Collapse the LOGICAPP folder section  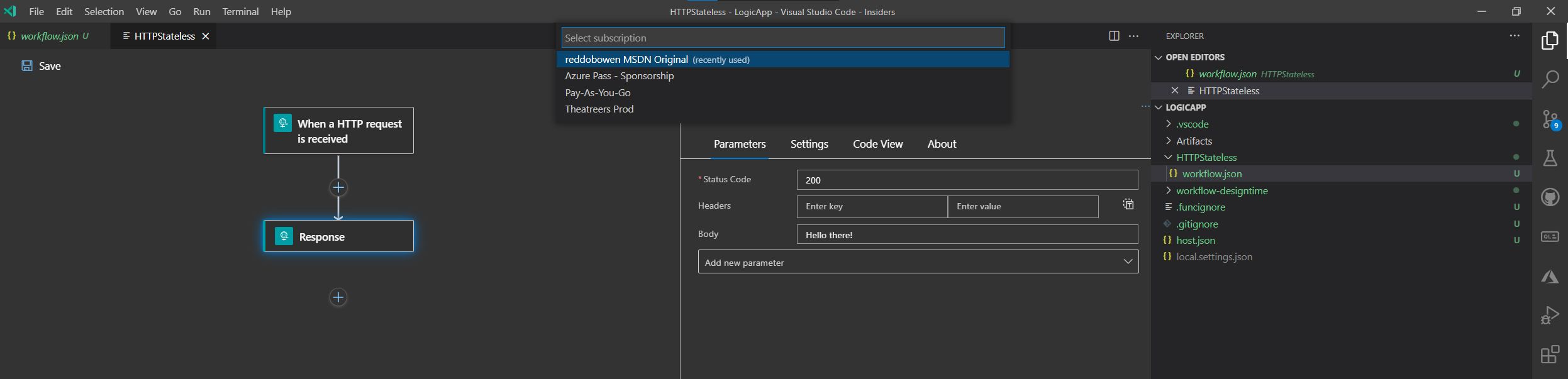pos(1159,107)
